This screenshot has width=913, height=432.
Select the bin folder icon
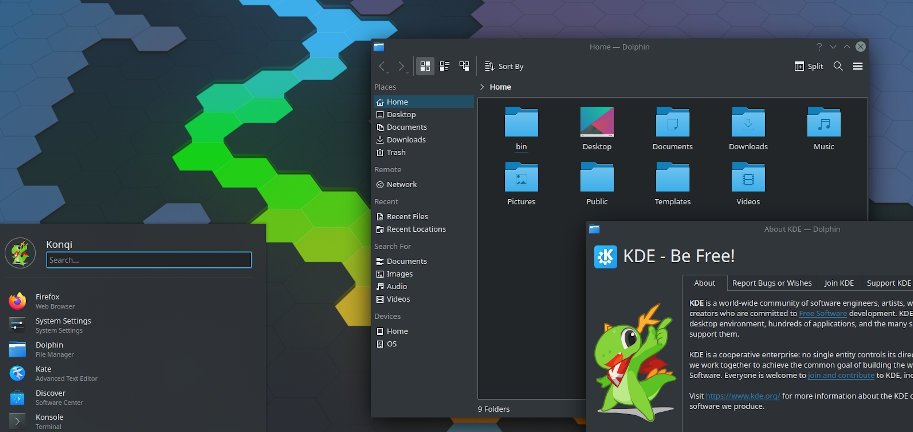pos(521,122)
